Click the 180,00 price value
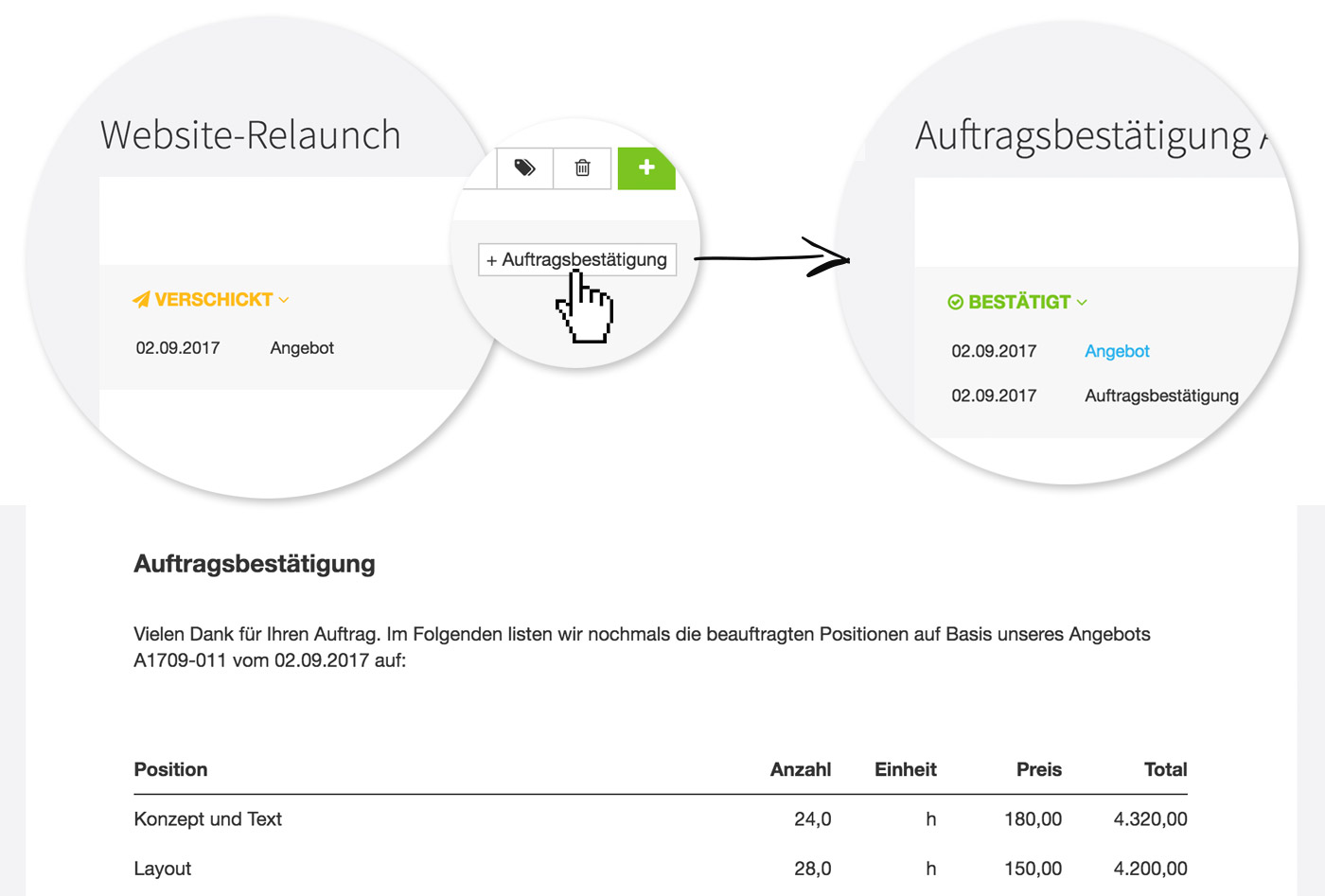The image size is (1325, 896). pyautogui.click(x=1033, y=819)
